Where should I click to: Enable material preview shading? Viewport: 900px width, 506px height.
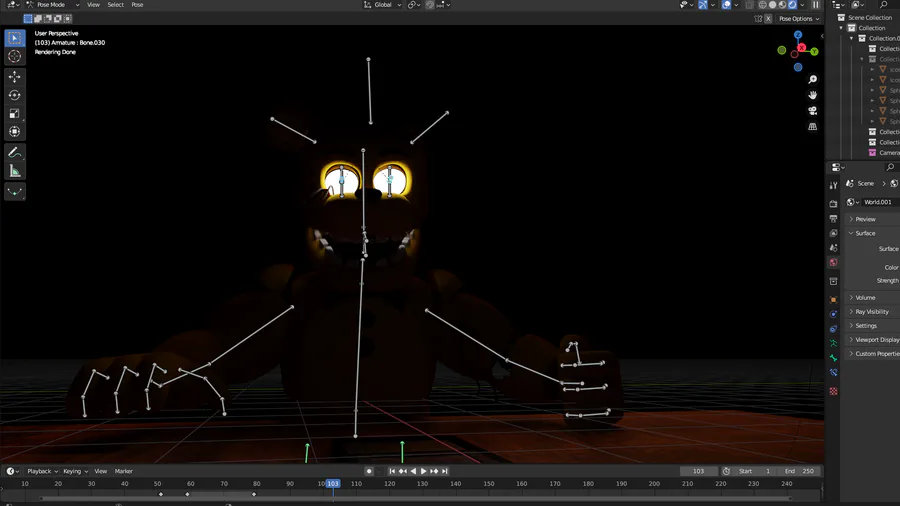782,5
